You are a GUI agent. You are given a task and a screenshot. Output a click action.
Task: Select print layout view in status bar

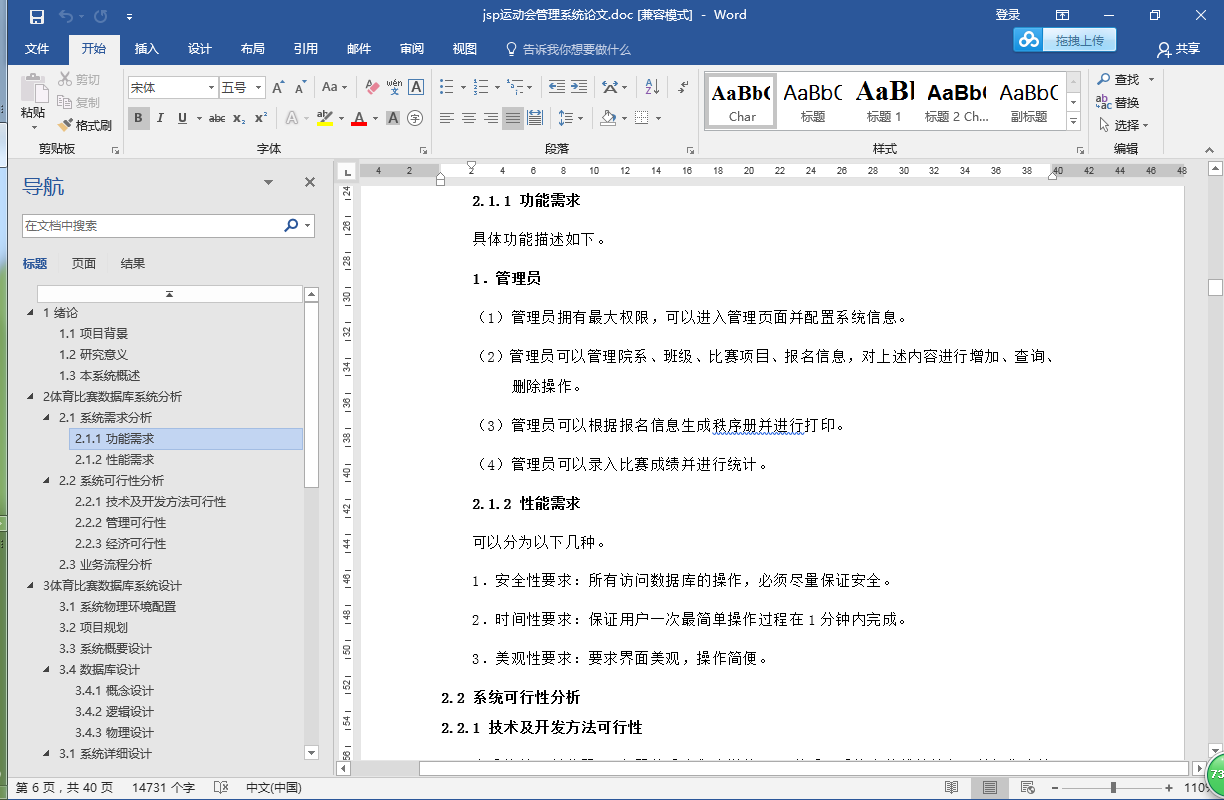pos(989,788)
